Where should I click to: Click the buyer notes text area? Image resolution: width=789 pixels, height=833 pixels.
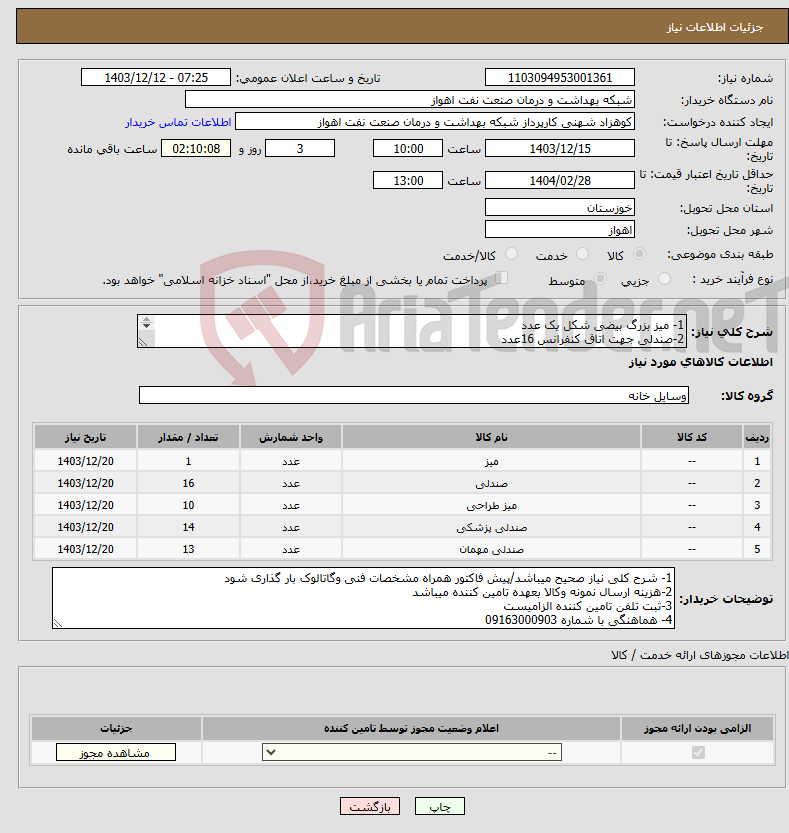(363, 598)
